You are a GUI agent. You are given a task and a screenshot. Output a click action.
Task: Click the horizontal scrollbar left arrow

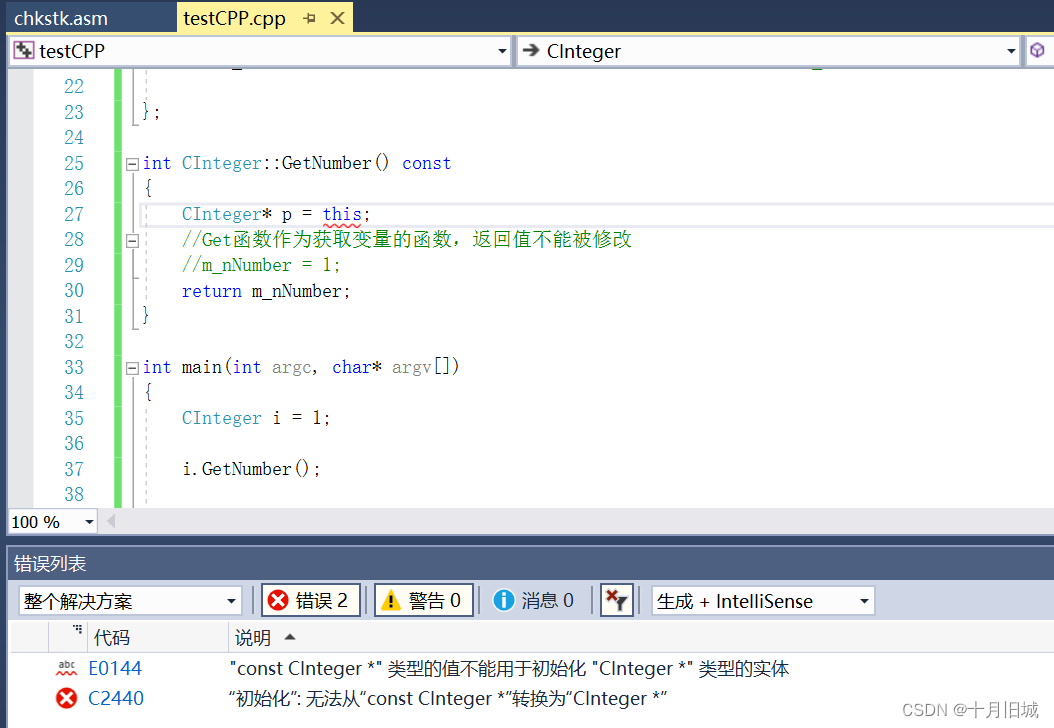(111, 521)
